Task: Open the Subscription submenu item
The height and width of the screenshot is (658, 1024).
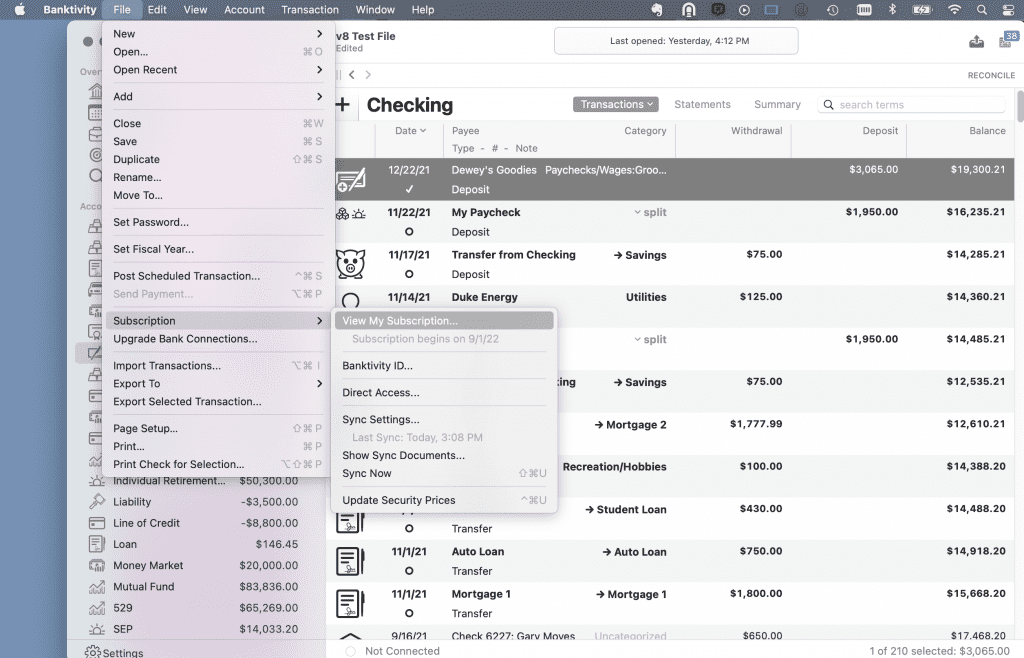Action: [x=217, y=321]
